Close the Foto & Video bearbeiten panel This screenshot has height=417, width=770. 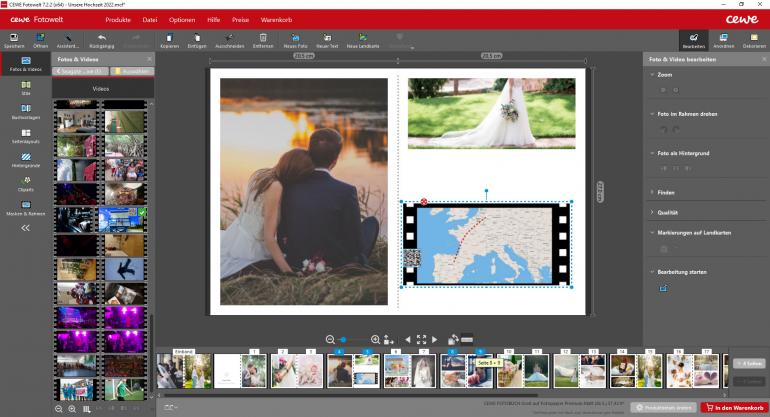(x=764, y=59)
